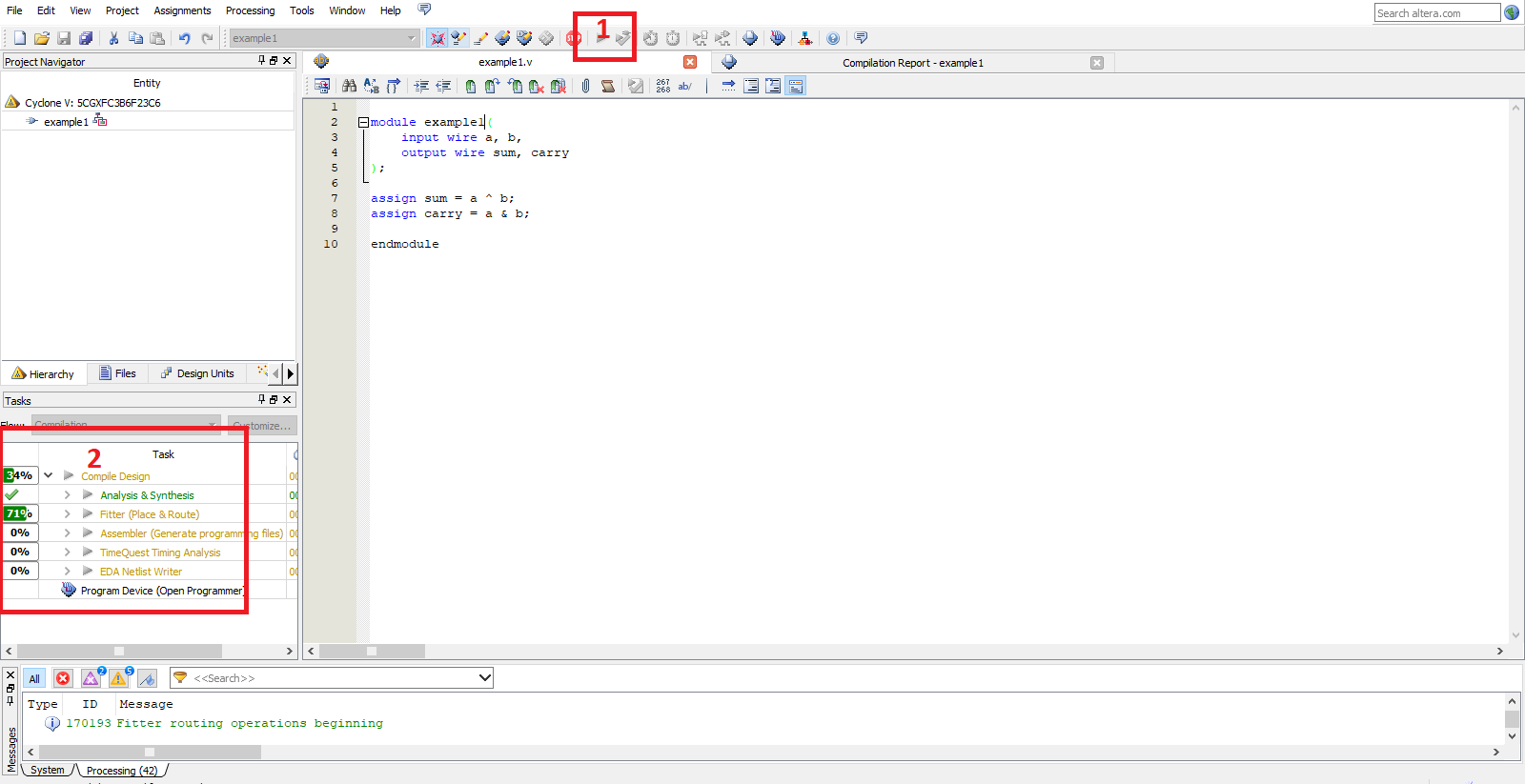This screenshot has height=784, width=1525.
Task: Click the globe icon beside search altera.com
Action: coord(1512,12)
